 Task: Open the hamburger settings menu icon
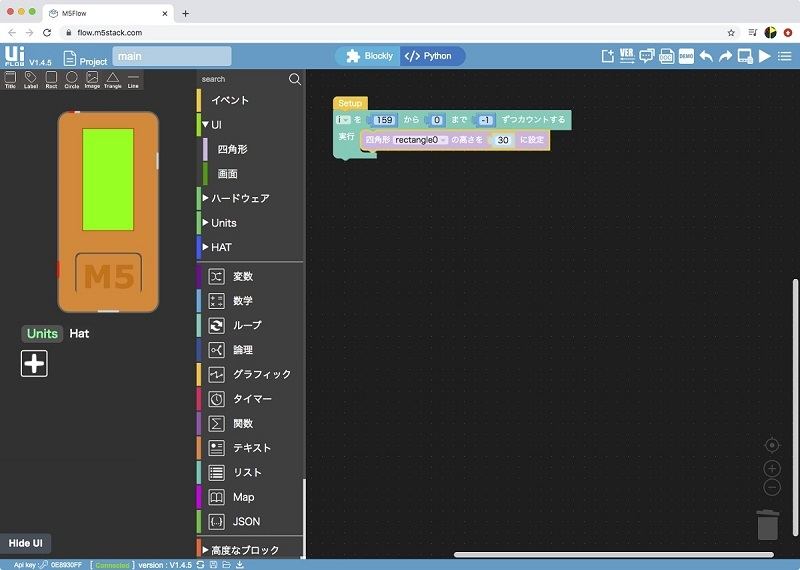pyautogui.click(x=784, y=57)
